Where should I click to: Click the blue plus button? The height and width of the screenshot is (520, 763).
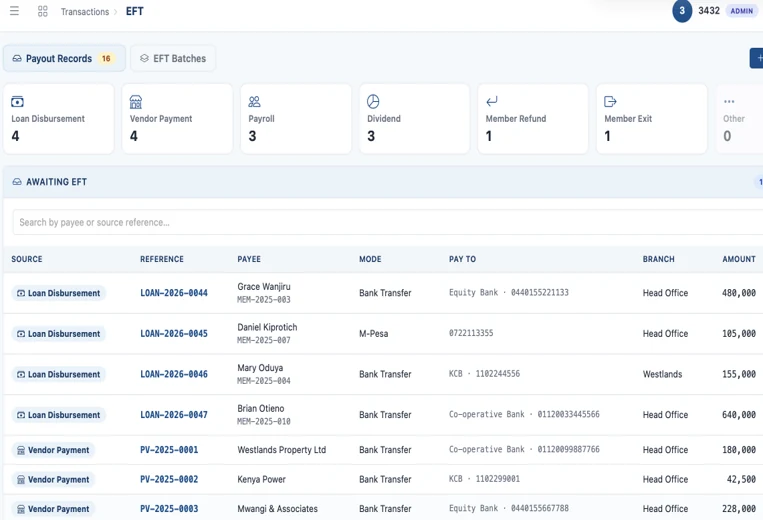(757, 58)
